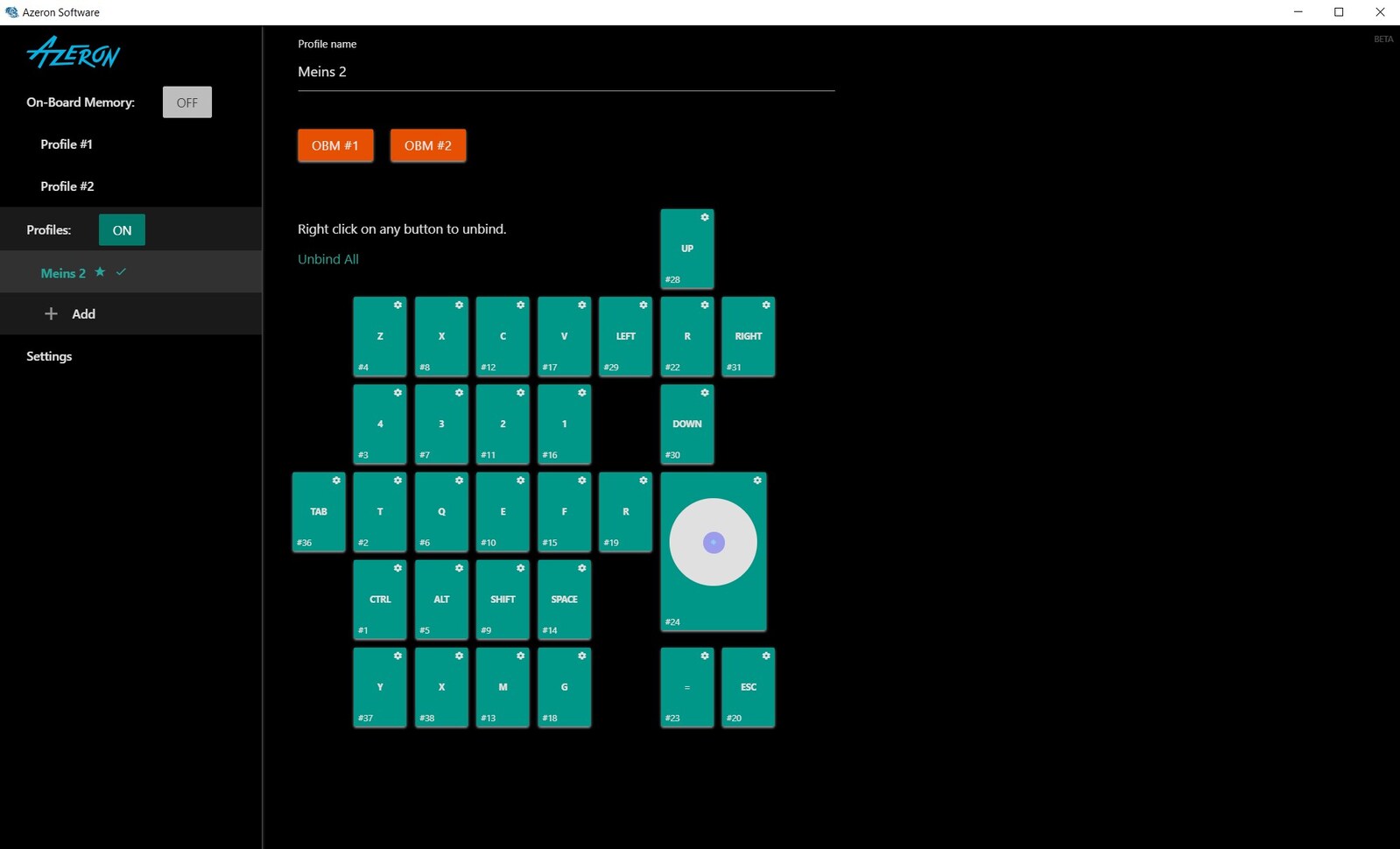Open gear settings on SPACE button #14
This screenshot has height=849, width=1400.
point(581,568)
